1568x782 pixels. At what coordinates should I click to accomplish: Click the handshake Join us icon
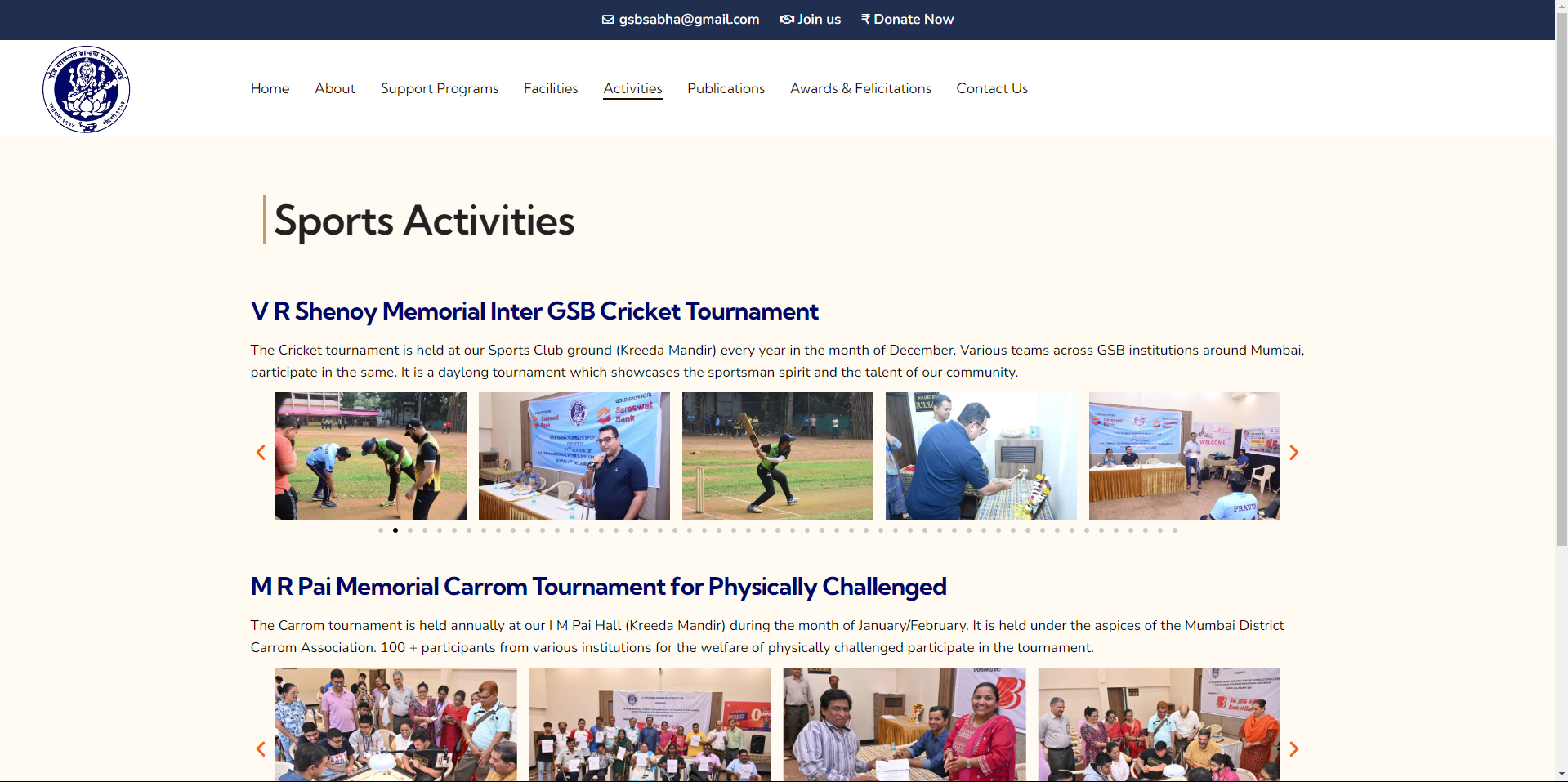tap(786, 20)
